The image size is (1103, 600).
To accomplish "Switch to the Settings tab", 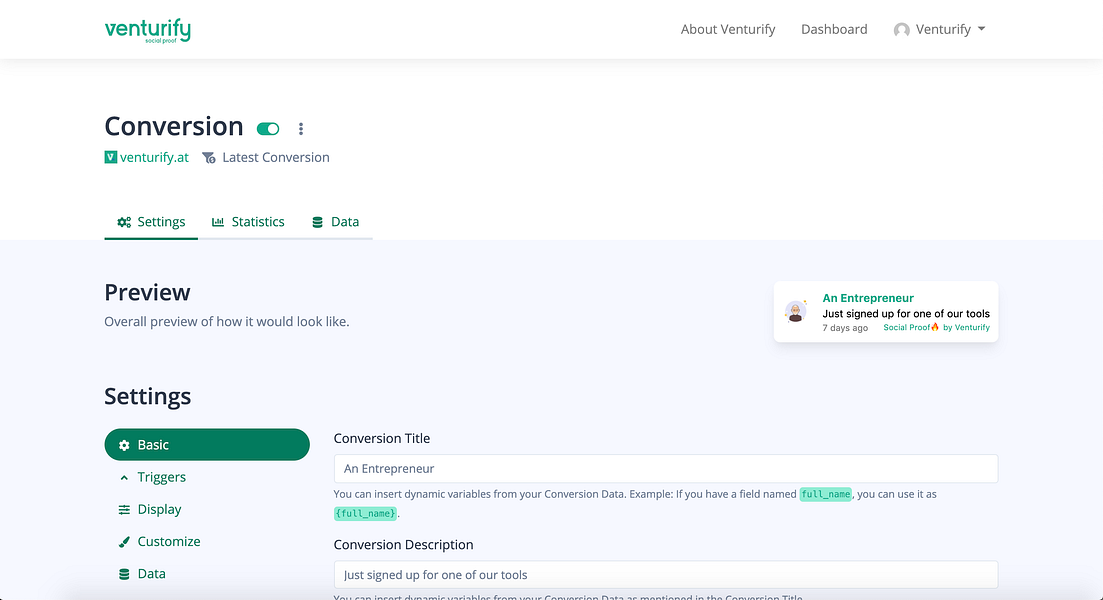I will (x=151, y=222).
